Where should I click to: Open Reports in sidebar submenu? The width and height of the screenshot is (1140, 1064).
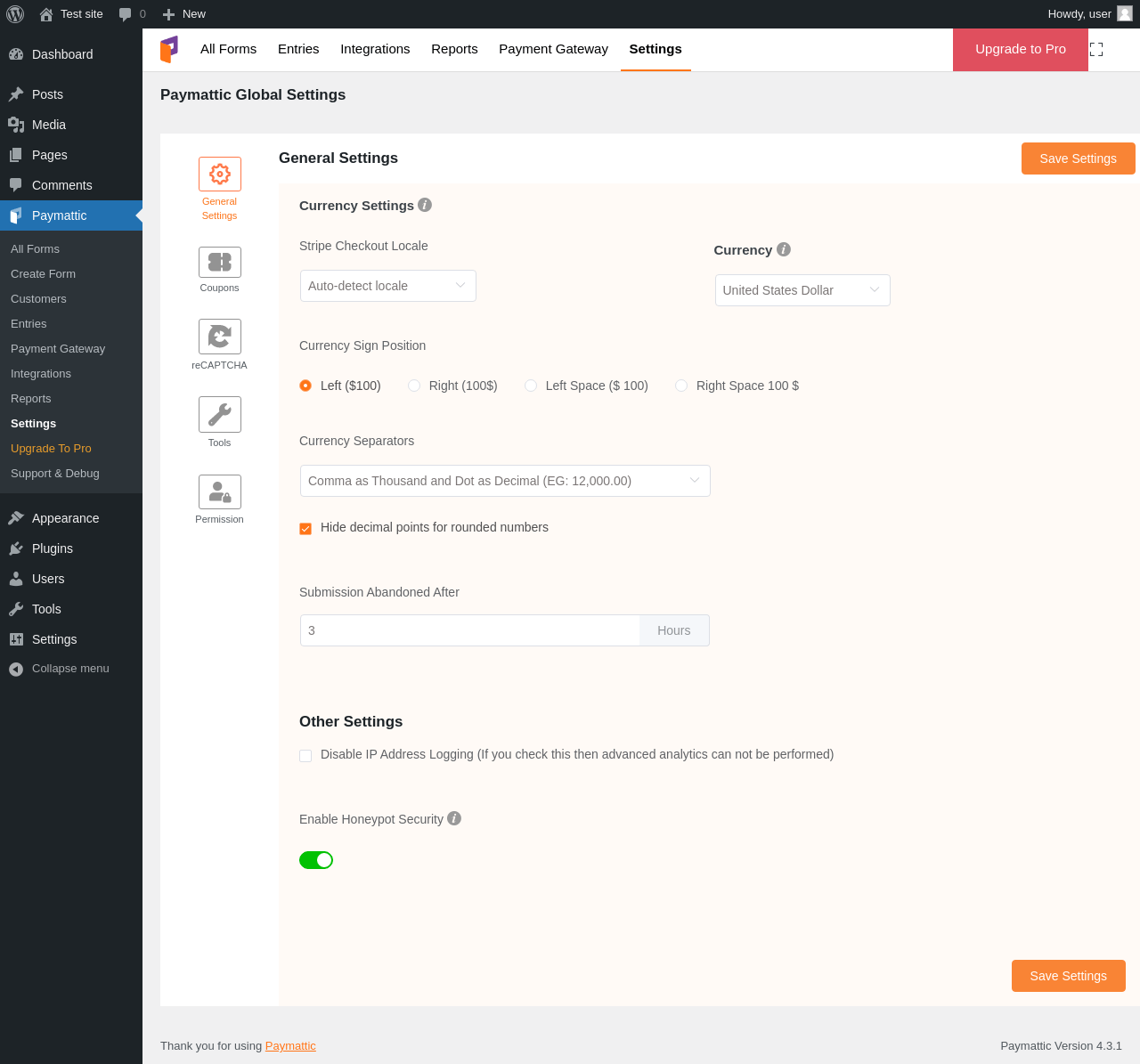[71, 399]
